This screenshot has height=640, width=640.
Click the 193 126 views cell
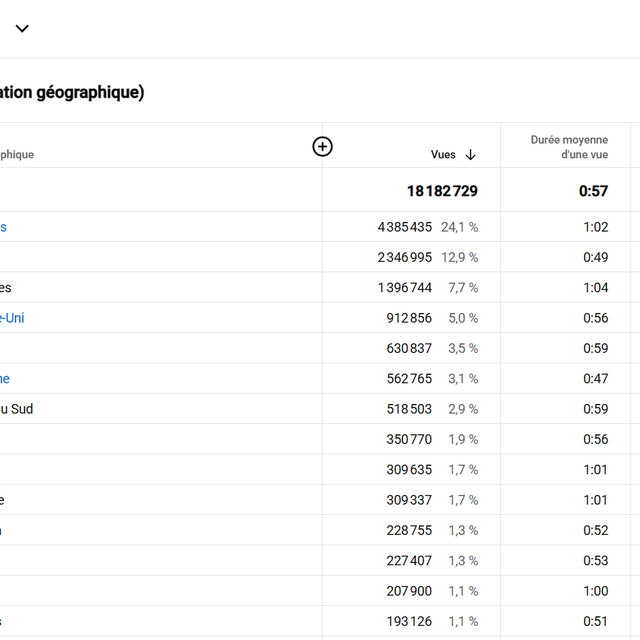pos(409,622)
